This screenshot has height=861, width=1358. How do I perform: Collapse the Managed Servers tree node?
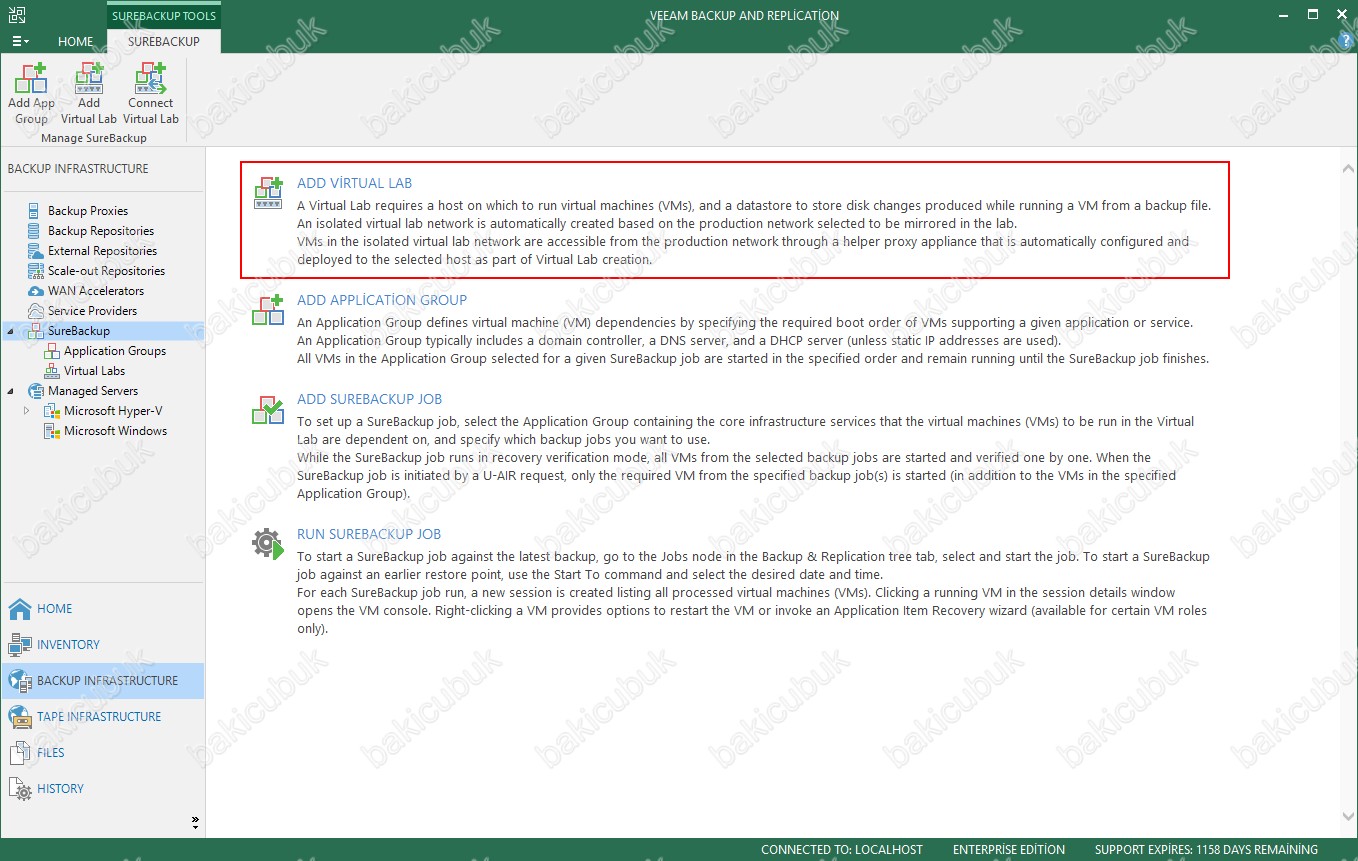click(11, 391)
